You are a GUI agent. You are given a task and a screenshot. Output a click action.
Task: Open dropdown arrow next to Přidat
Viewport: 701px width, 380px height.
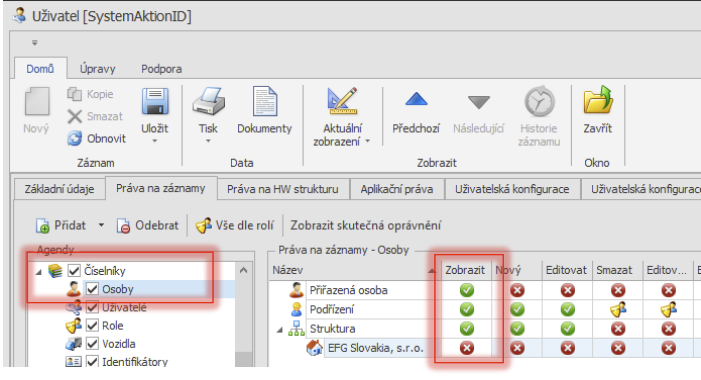pyautogui.click(x=101, y=225)
